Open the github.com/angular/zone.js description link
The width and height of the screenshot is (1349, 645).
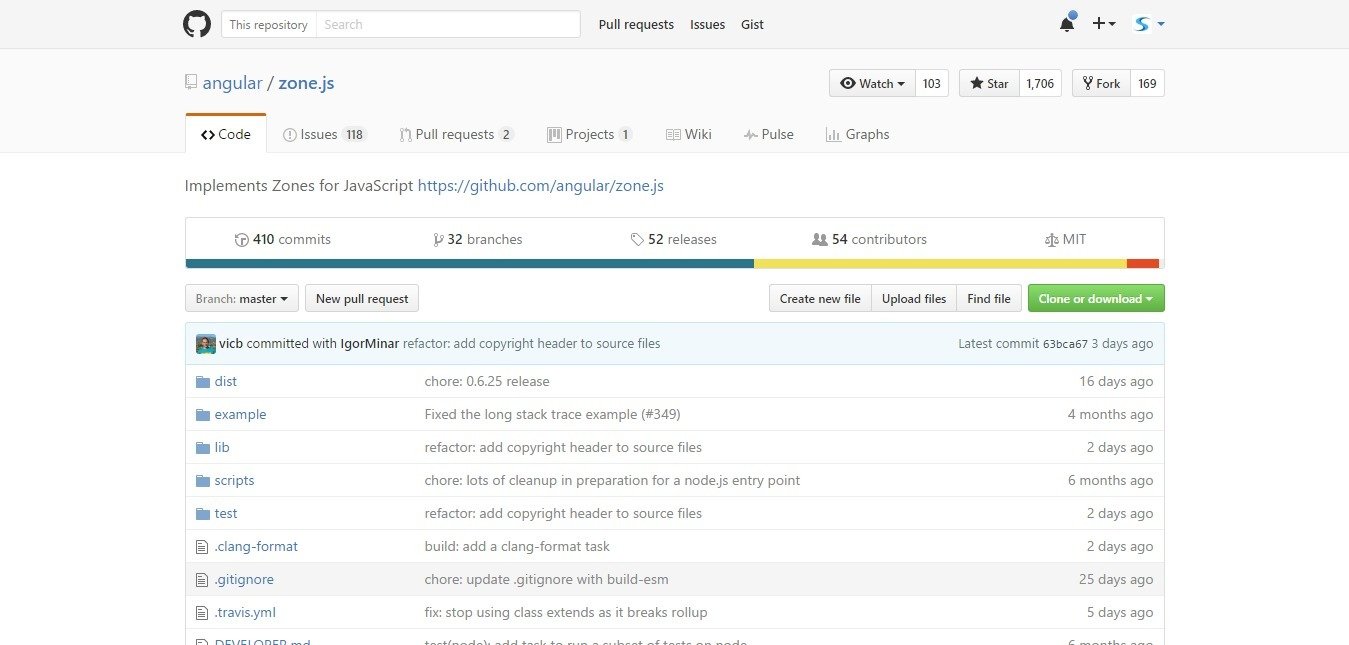click(x=541, y=185)
